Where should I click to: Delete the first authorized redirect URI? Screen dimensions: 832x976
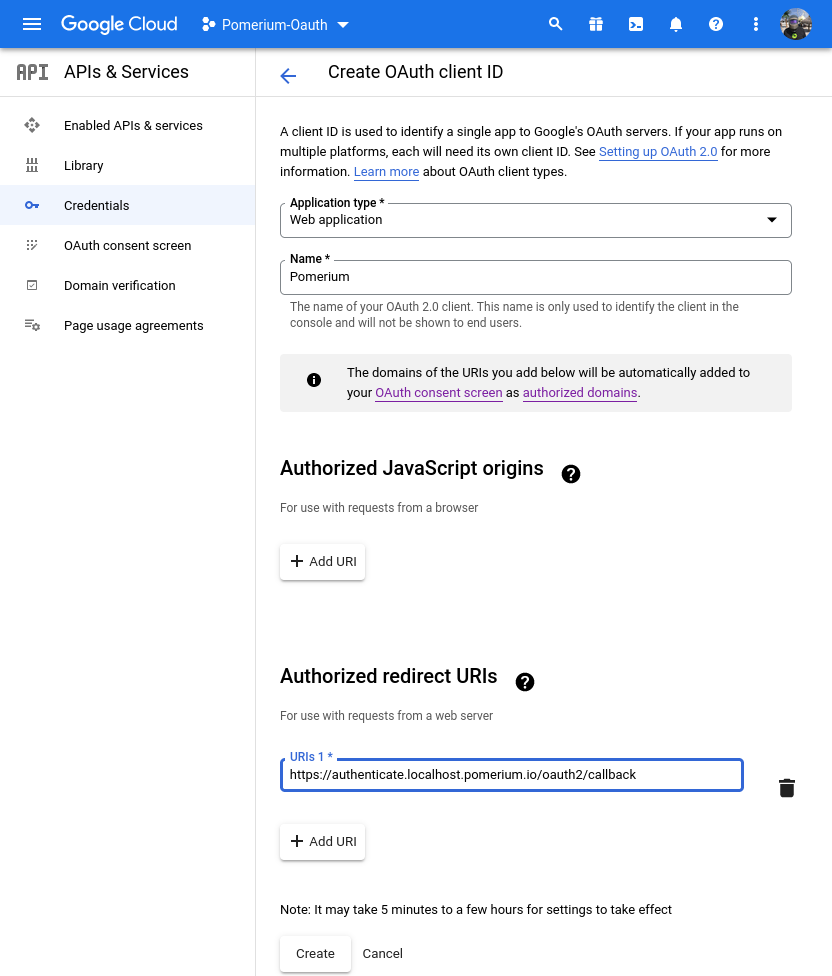coord(787,788)
